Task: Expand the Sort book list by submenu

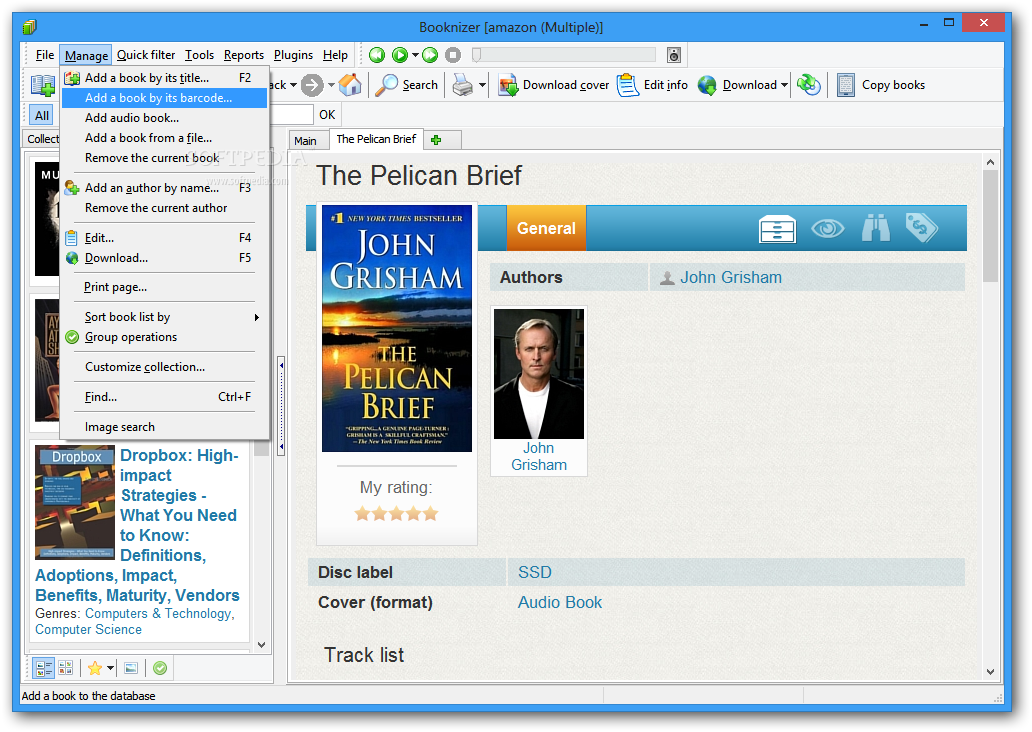Action: [x=164, y=317]
